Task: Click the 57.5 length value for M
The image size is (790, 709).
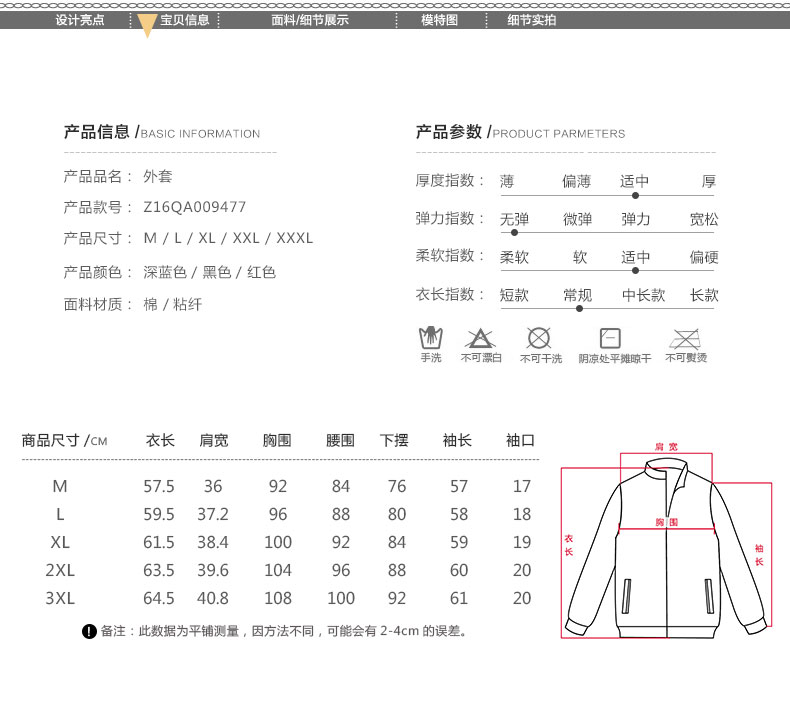Action: (x=159, y=486)
